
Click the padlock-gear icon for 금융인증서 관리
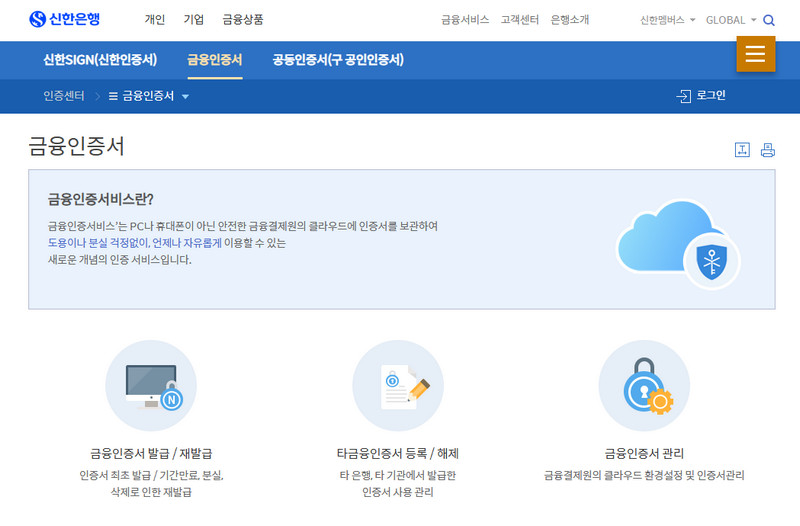point(644,385)
